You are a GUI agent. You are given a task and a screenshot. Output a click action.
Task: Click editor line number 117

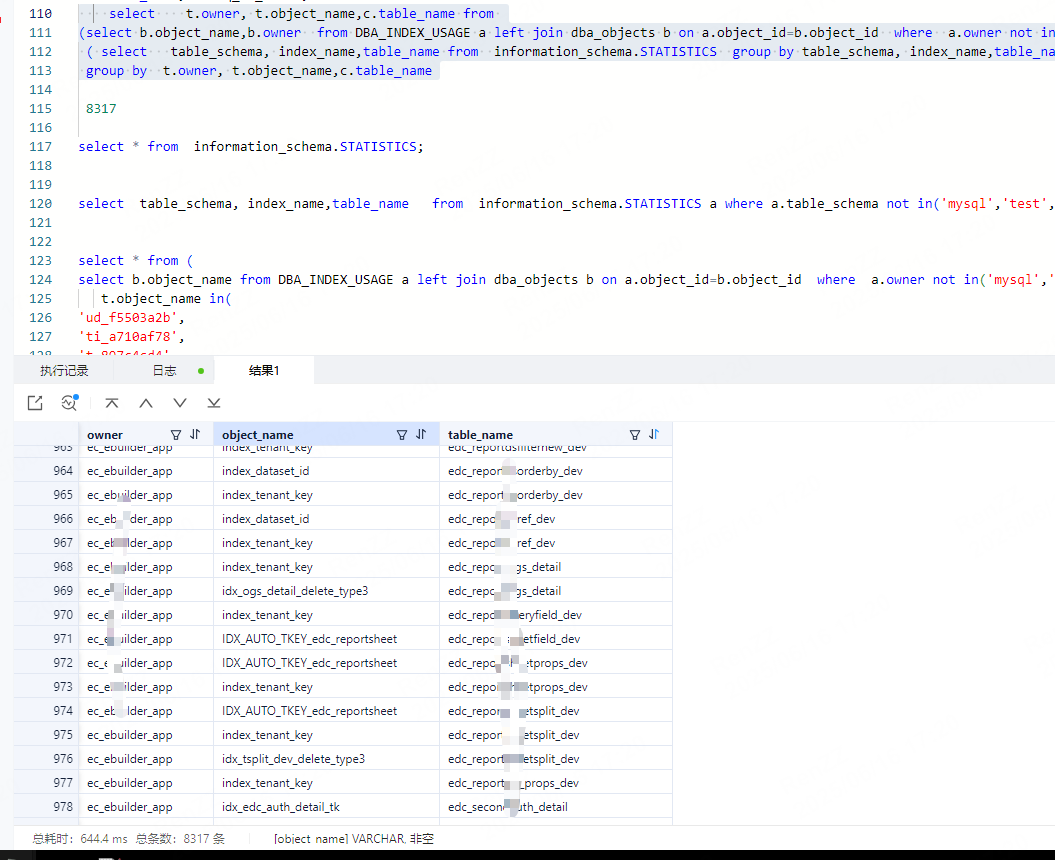point(40,147)
